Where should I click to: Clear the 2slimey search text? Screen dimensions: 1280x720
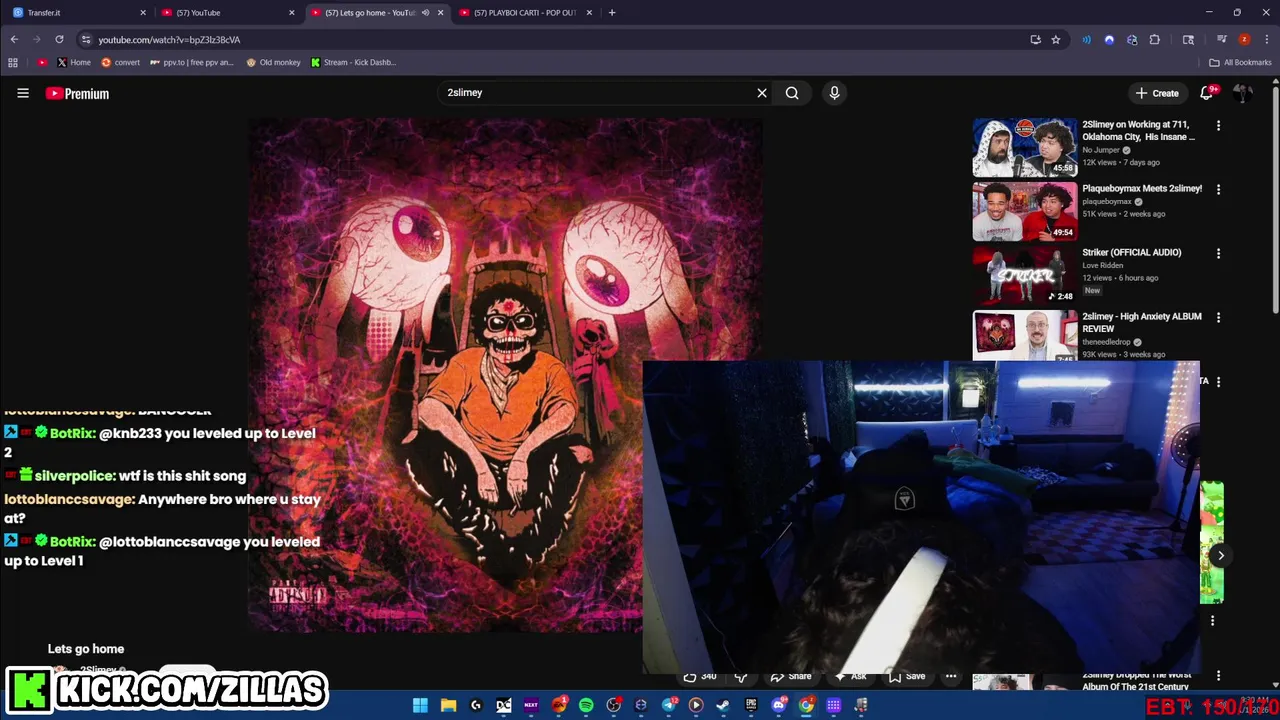[762, 93]
